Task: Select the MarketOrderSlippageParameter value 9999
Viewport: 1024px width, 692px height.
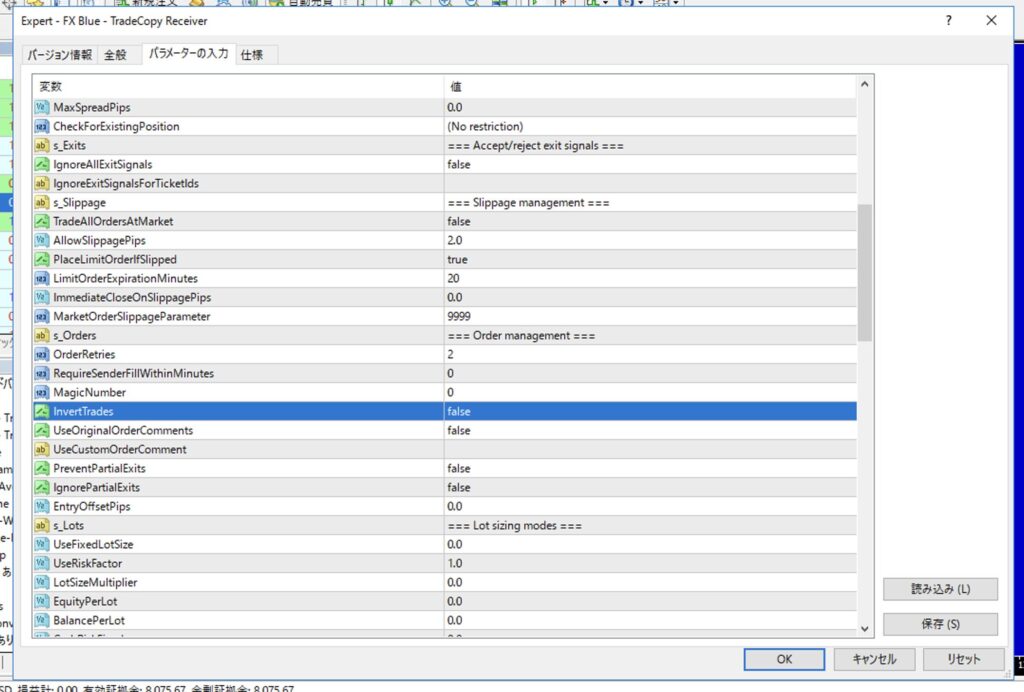Action: [x=650, y=316]
